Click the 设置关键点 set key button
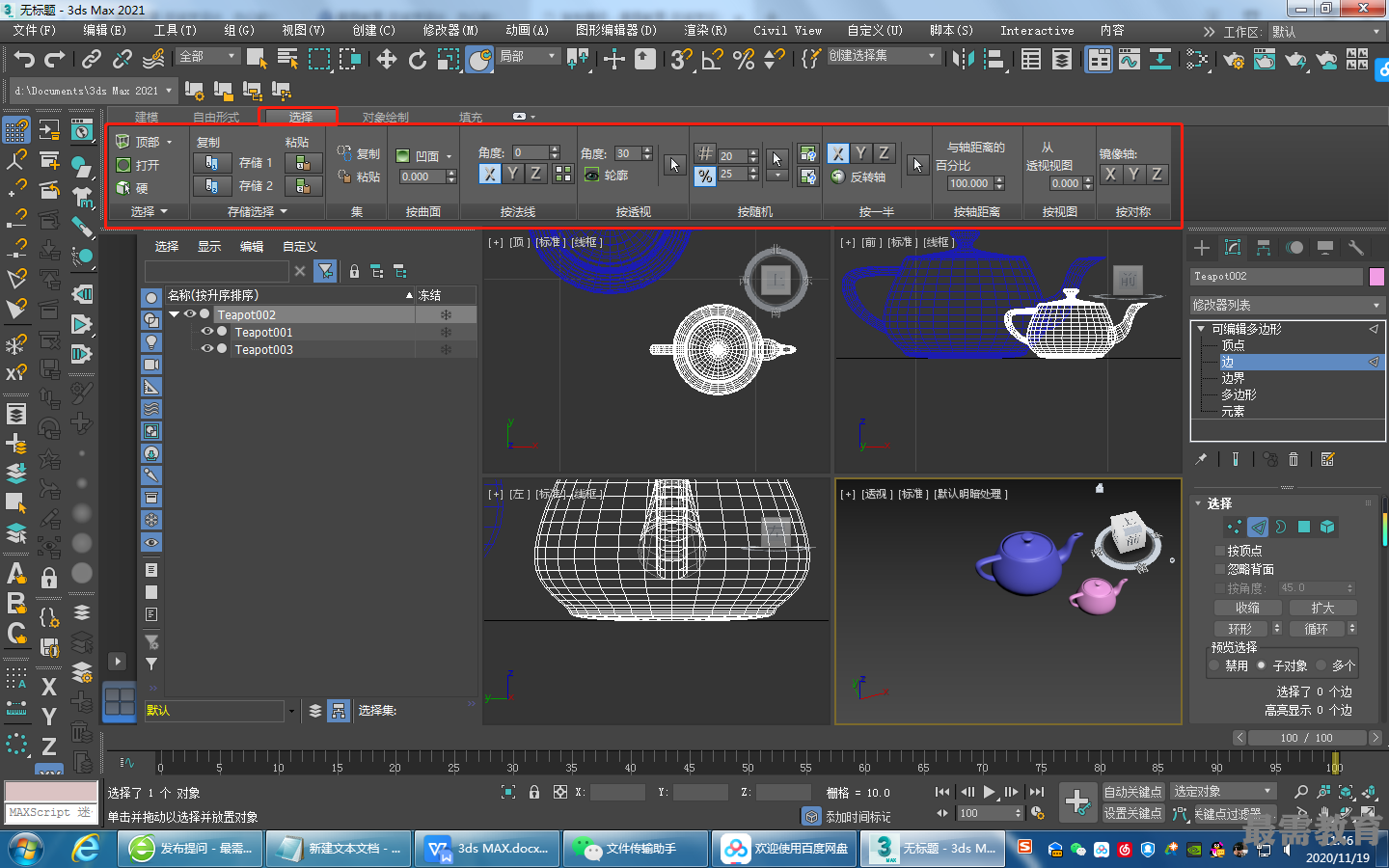 [1132, 813]
